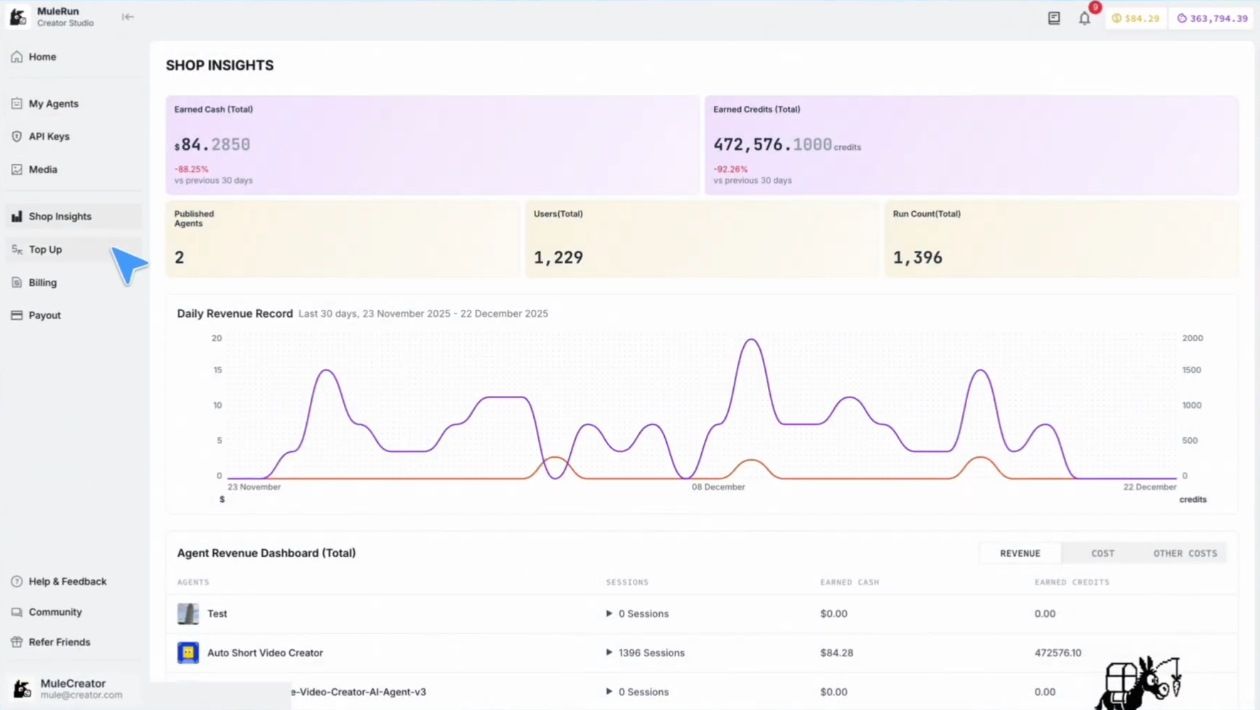Open the Billing page icon
The width and height of the screenshot is (1260, 710).
point(16,283)
